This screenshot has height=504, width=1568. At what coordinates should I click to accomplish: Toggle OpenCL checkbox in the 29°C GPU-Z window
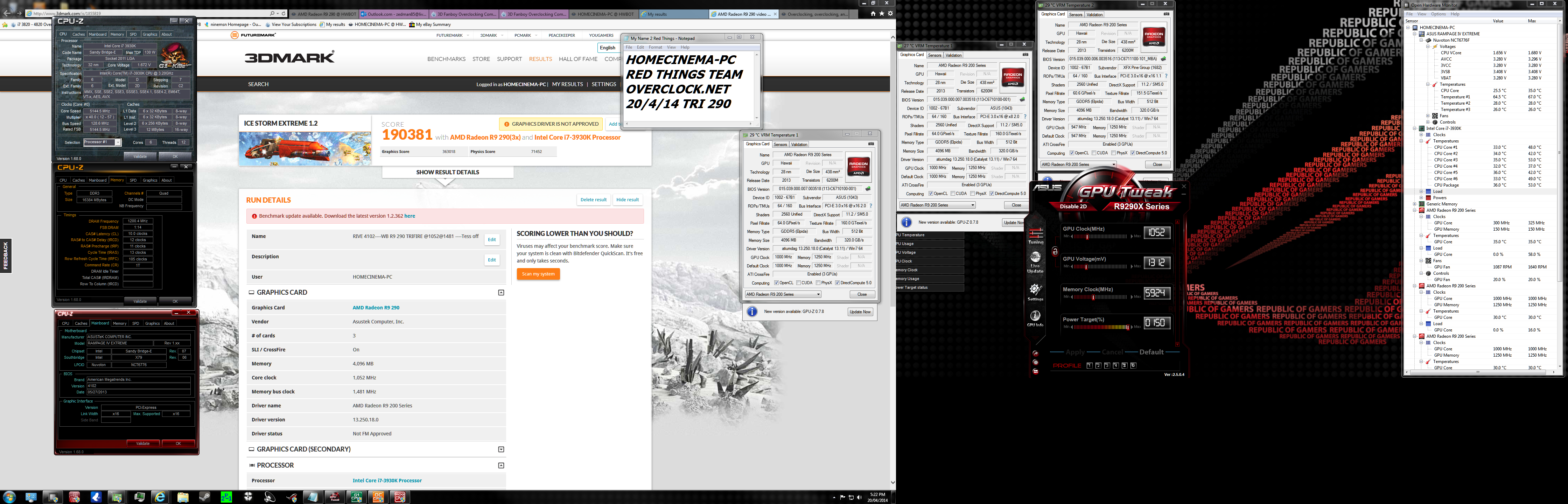pyautogui.click(x=777, y=283)
